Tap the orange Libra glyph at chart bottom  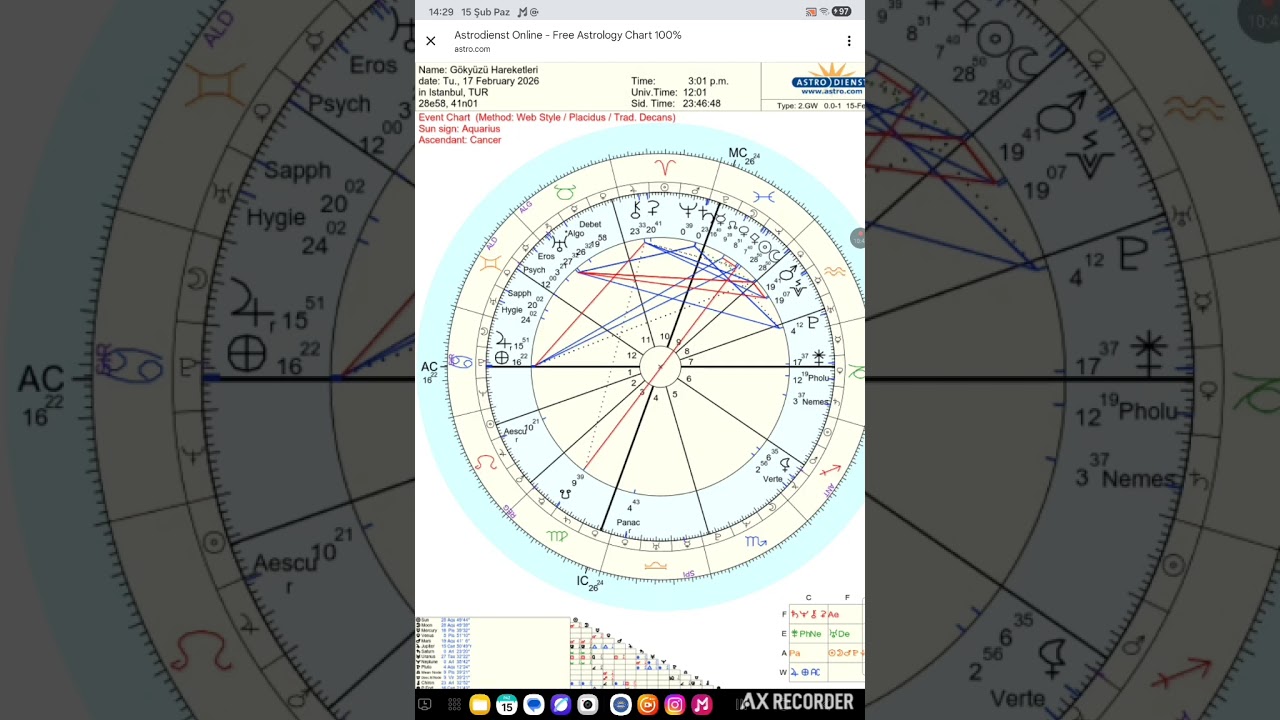[655, 566]
